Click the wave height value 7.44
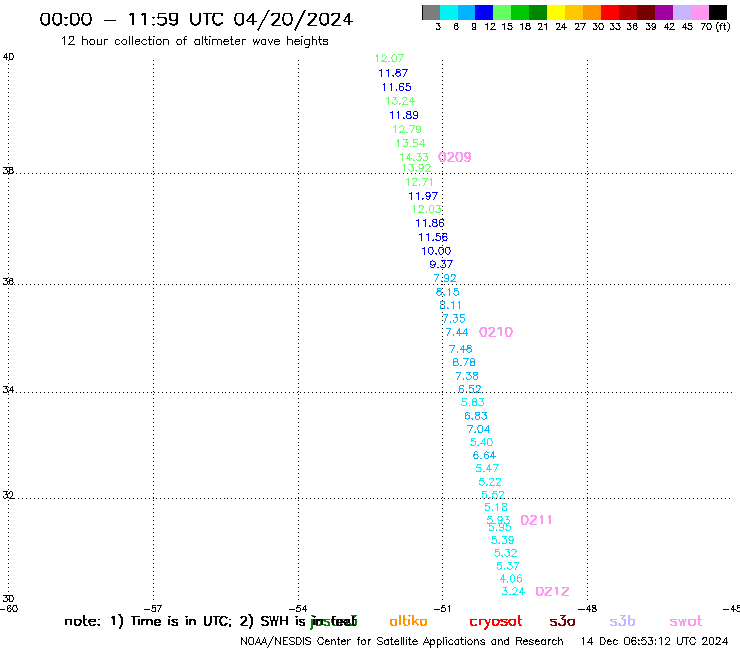This screenshot has width=740, height=650. [457, 333]
